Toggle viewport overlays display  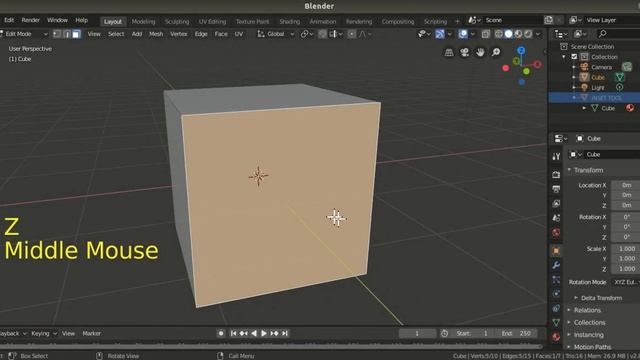point(463,34)
